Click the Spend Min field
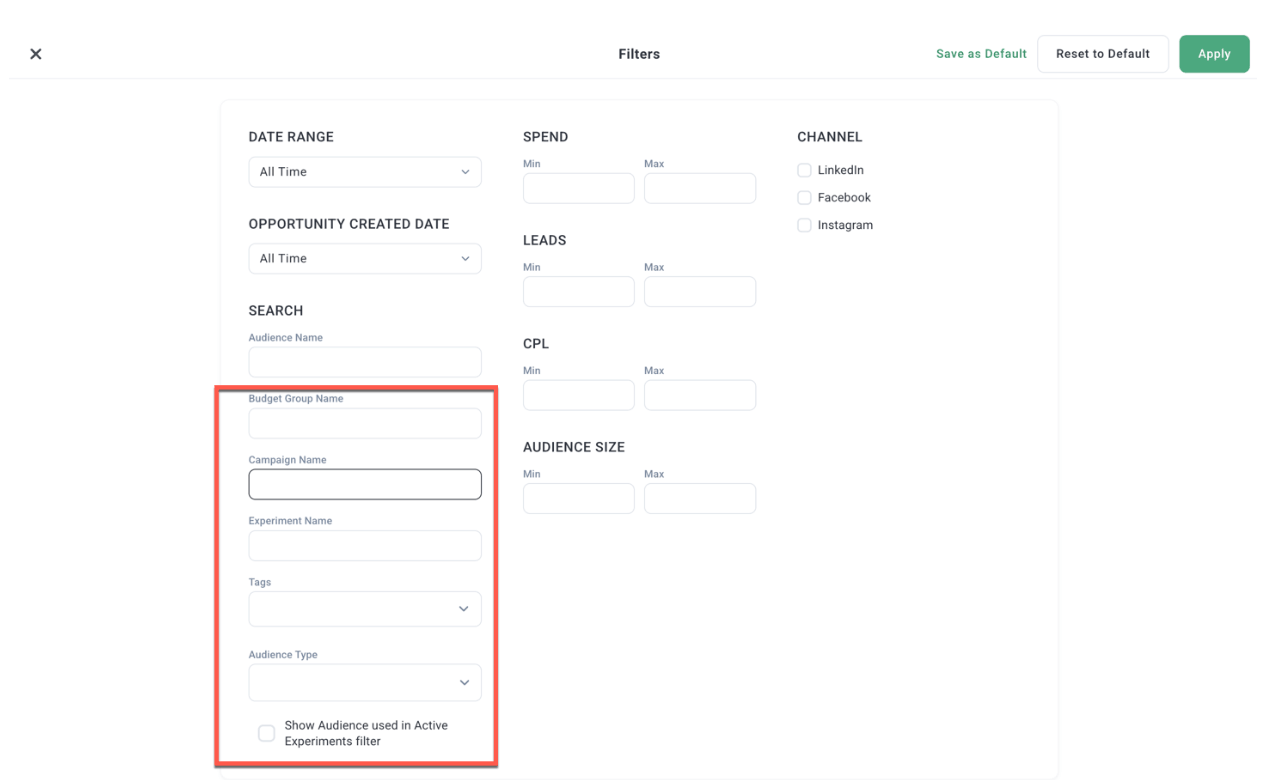Image resolution: width=1288 pixels, height=780 pixels. (x=578, y=187)
